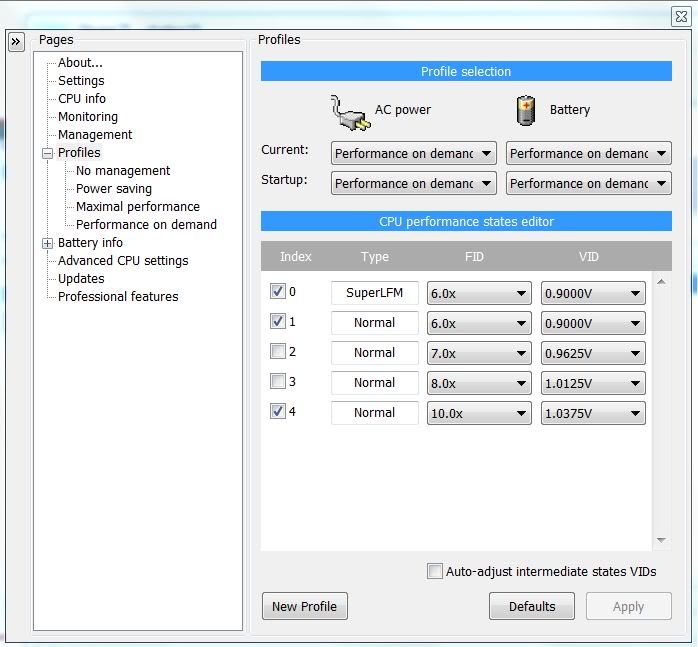Uncheck the state 1 checkbox

[x=278, y=321]
